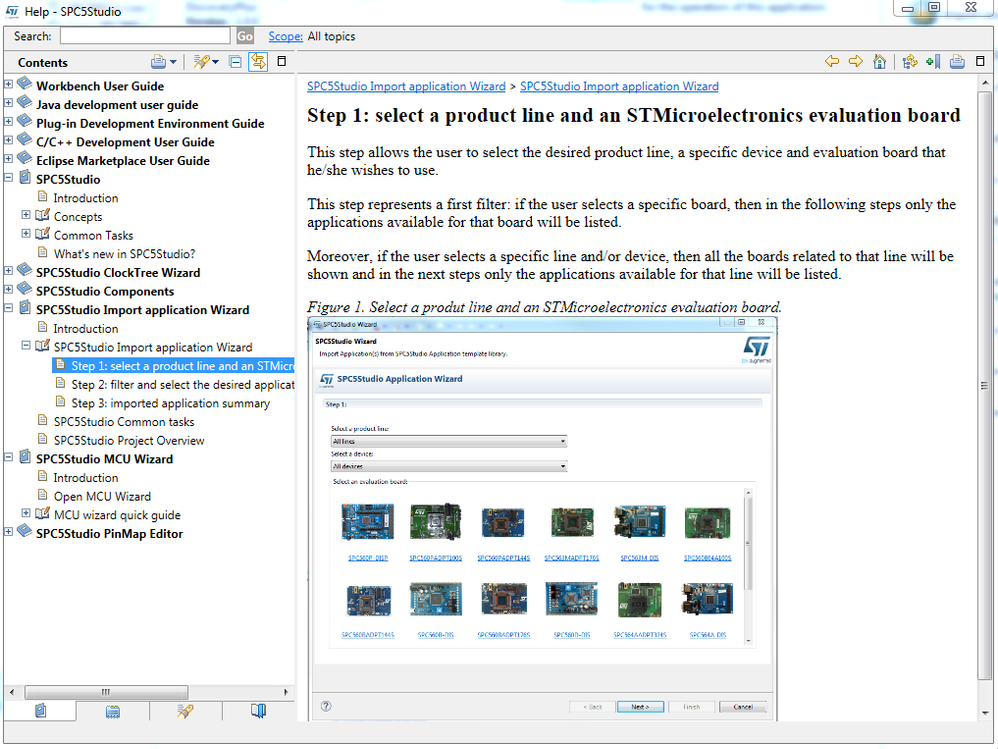Open Step 3: imported application summary topic

click(171, 403)
